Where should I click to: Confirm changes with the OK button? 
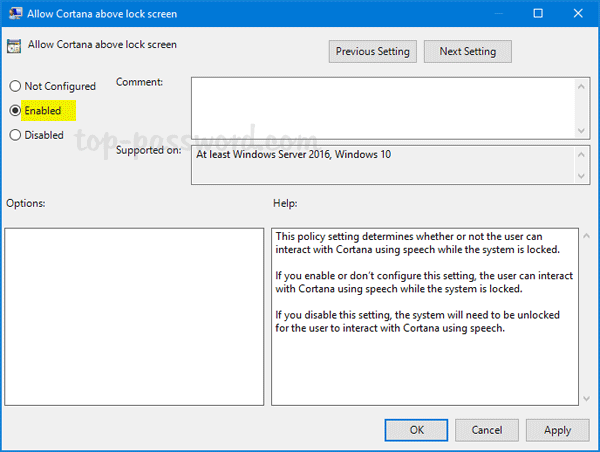416,430
